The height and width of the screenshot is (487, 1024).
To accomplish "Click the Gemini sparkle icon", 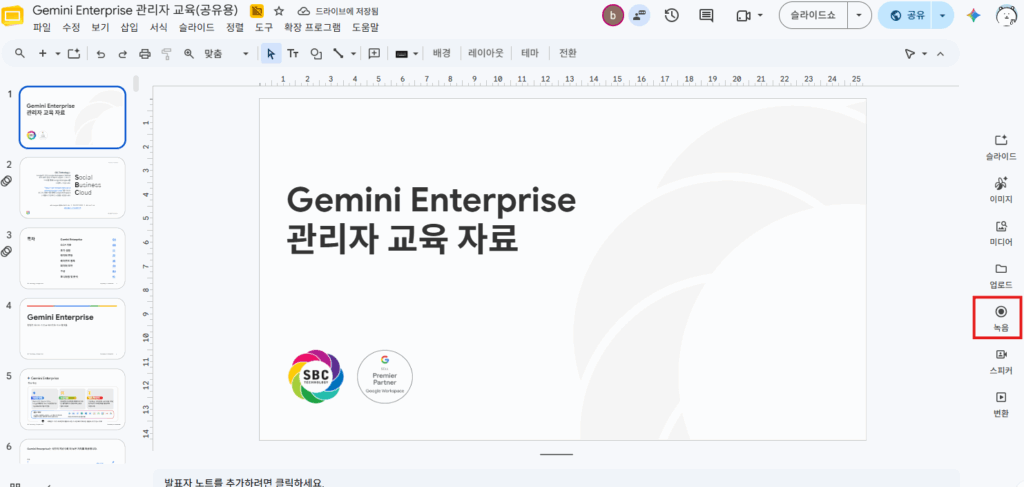I will pos(974,16).
